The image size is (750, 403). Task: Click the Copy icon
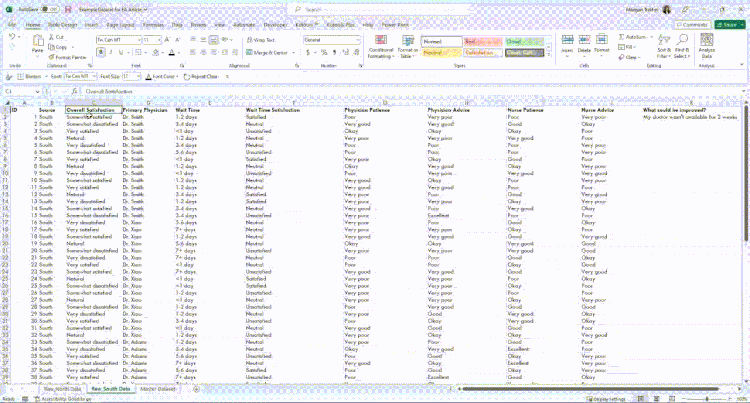tap(51, 47)
